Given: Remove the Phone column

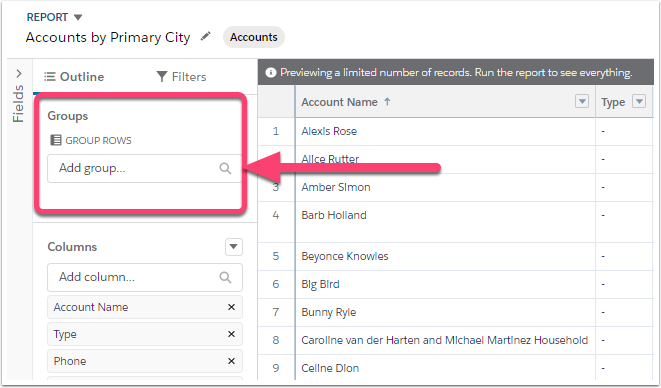Looking at the screenshot, I should (x=231, y=361).
